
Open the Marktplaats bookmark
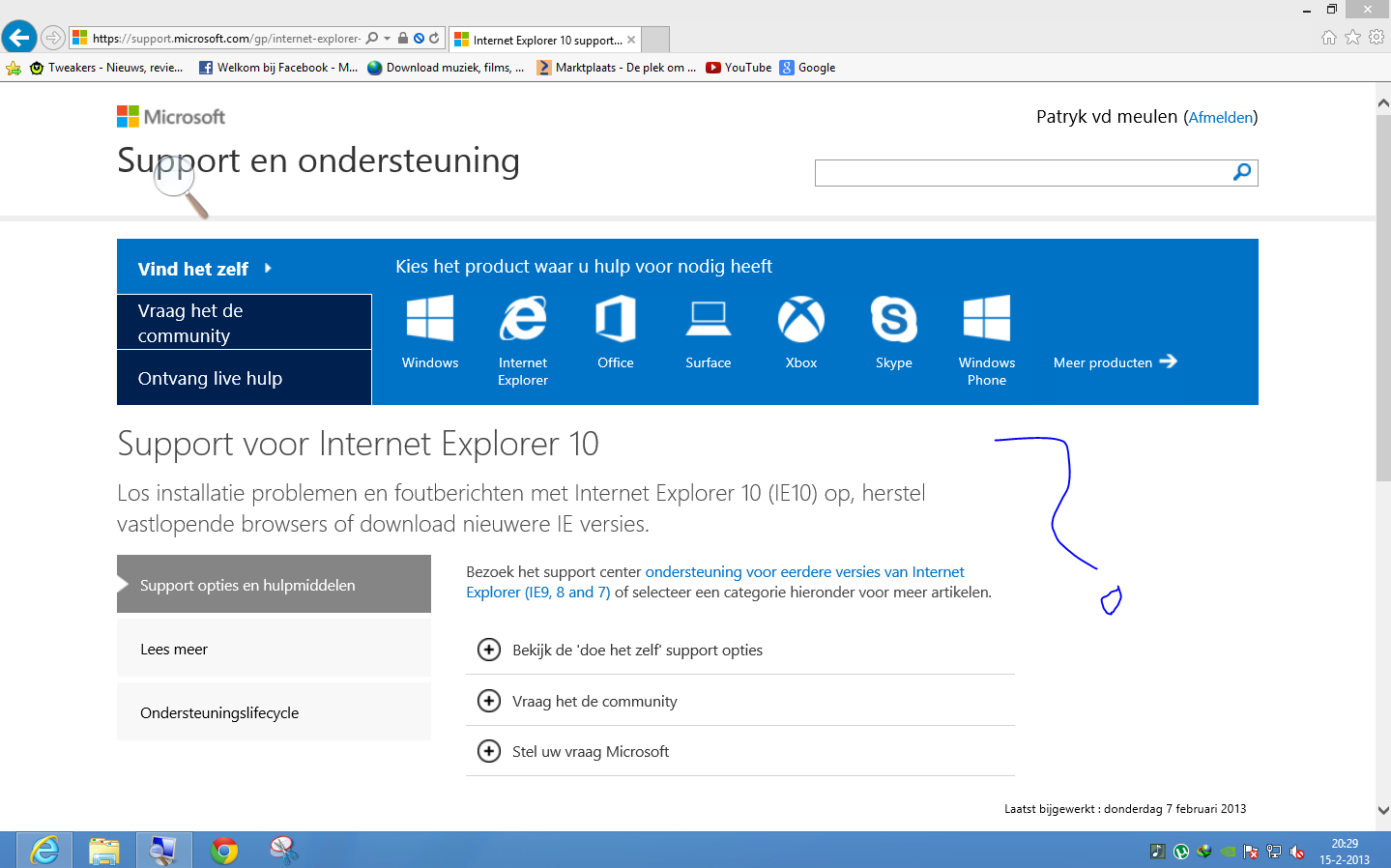click(617, 68)
